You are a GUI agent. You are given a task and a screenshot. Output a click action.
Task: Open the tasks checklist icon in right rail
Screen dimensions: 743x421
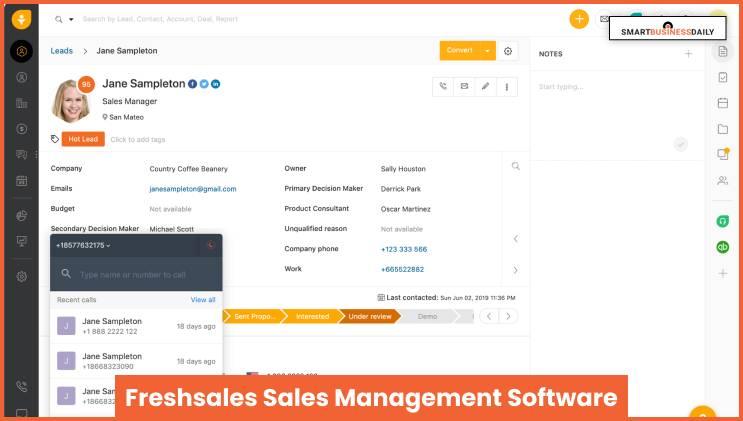point(723,77)
